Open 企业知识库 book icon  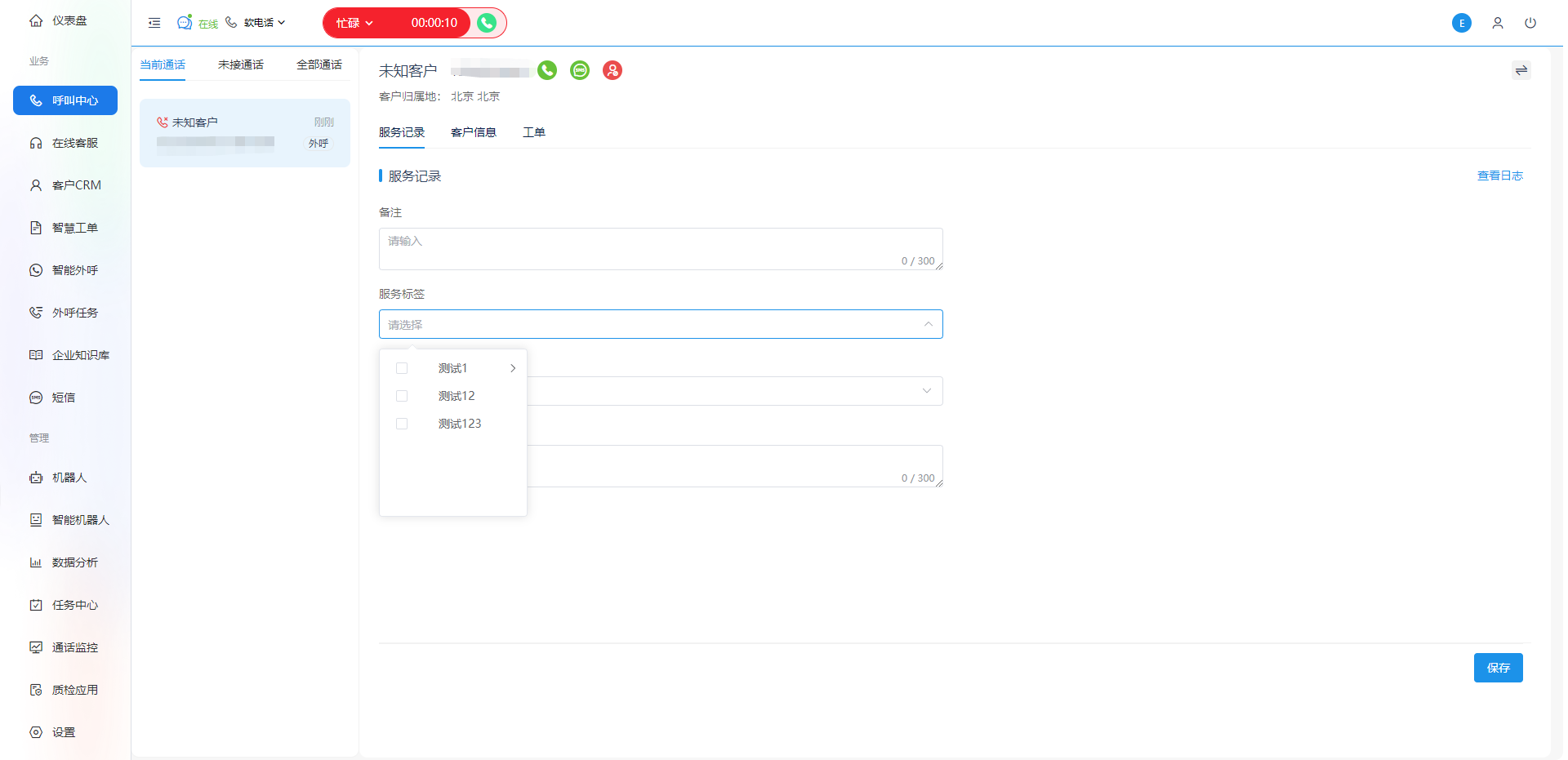(x=36, y=355)
